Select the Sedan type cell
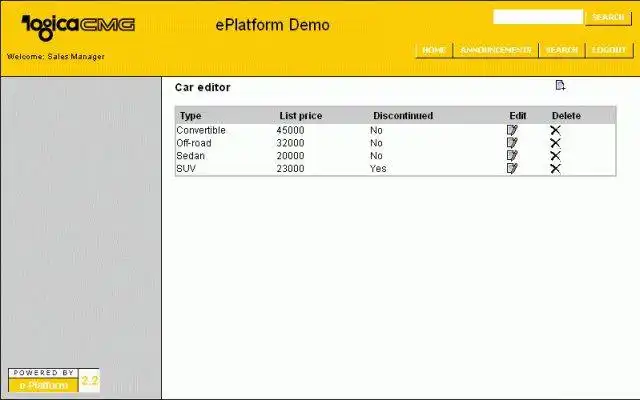Image resolution: width=640 pixels, height=400 pixels. pyautogui.click(x=191, y=156)
